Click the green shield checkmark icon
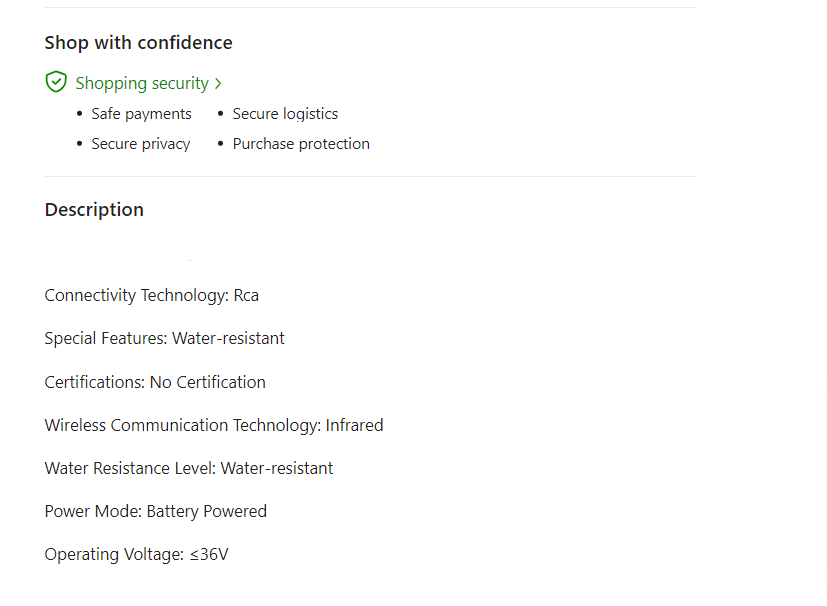This screenshot has height=606, width=827. click(x=56, y=82)
